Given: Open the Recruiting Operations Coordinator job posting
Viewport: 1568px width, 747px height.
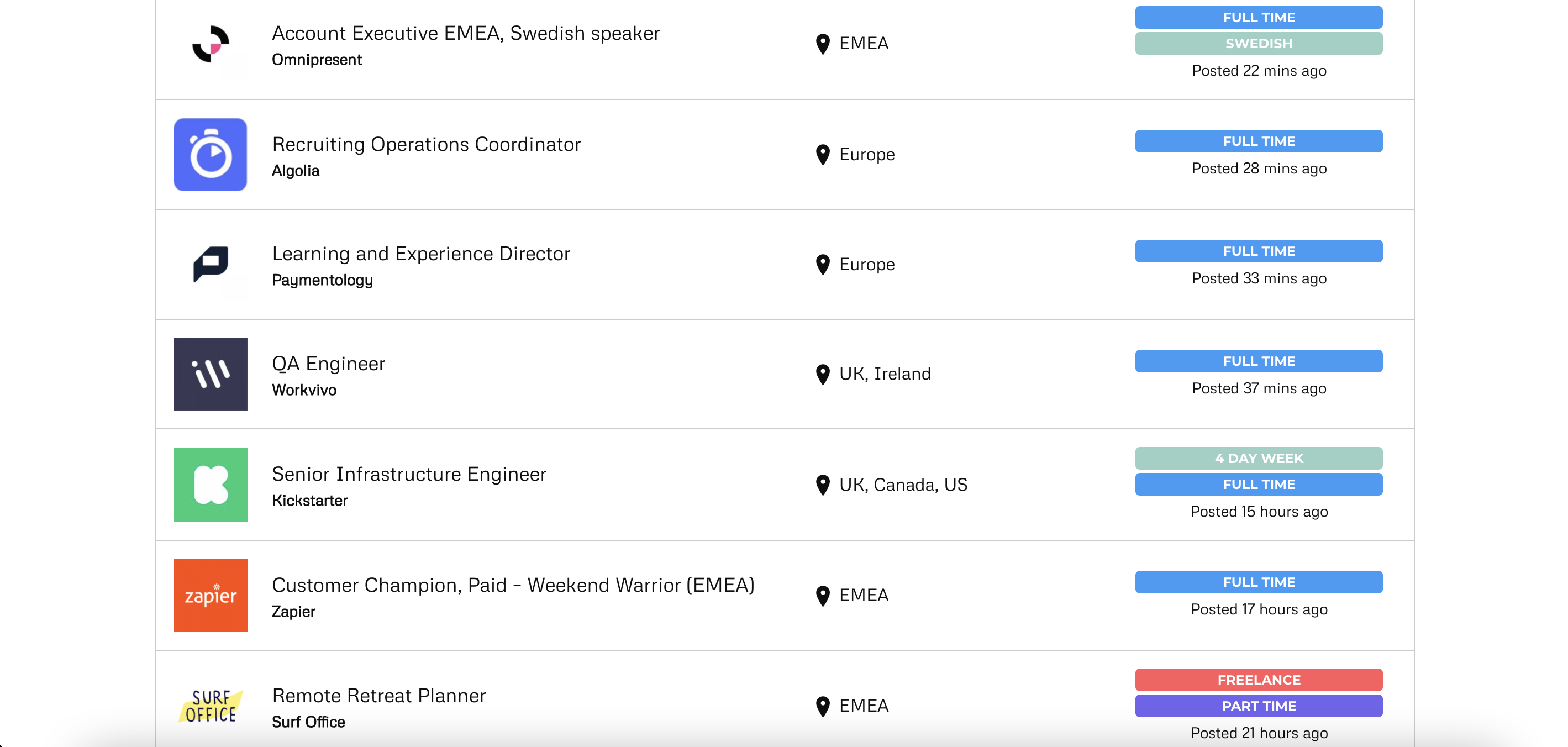Looking at the screenshot, I should (x=426, y=144).
